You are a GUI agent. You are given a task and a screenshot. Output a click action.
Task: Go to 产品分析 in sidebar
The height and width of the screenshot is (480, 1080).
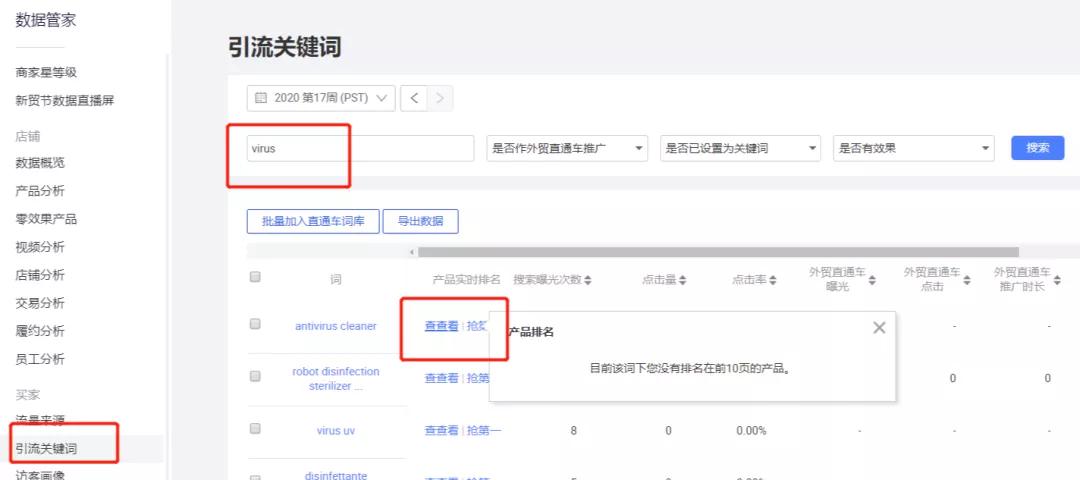pyautogui.click(x=40, y=191)
